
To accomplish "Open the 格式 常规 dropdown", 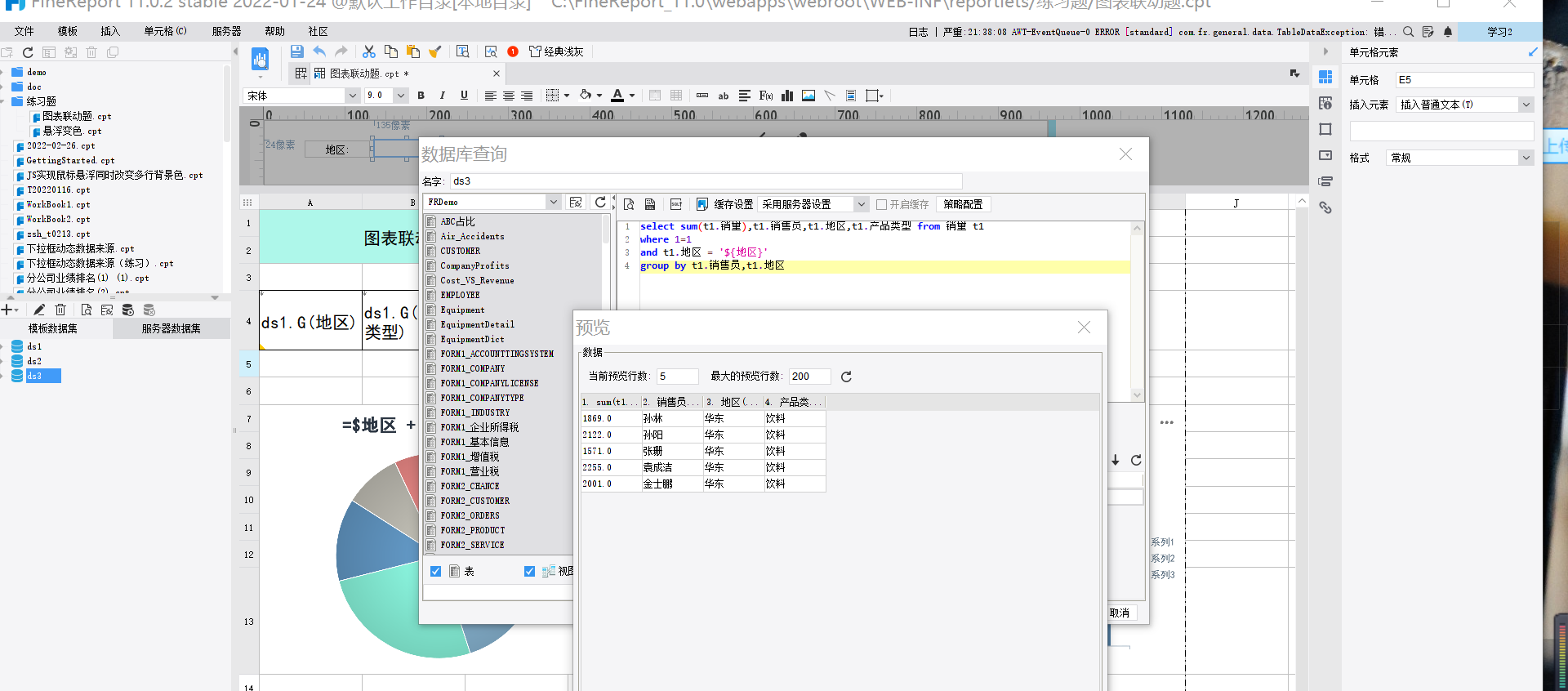I will 1526,158.
